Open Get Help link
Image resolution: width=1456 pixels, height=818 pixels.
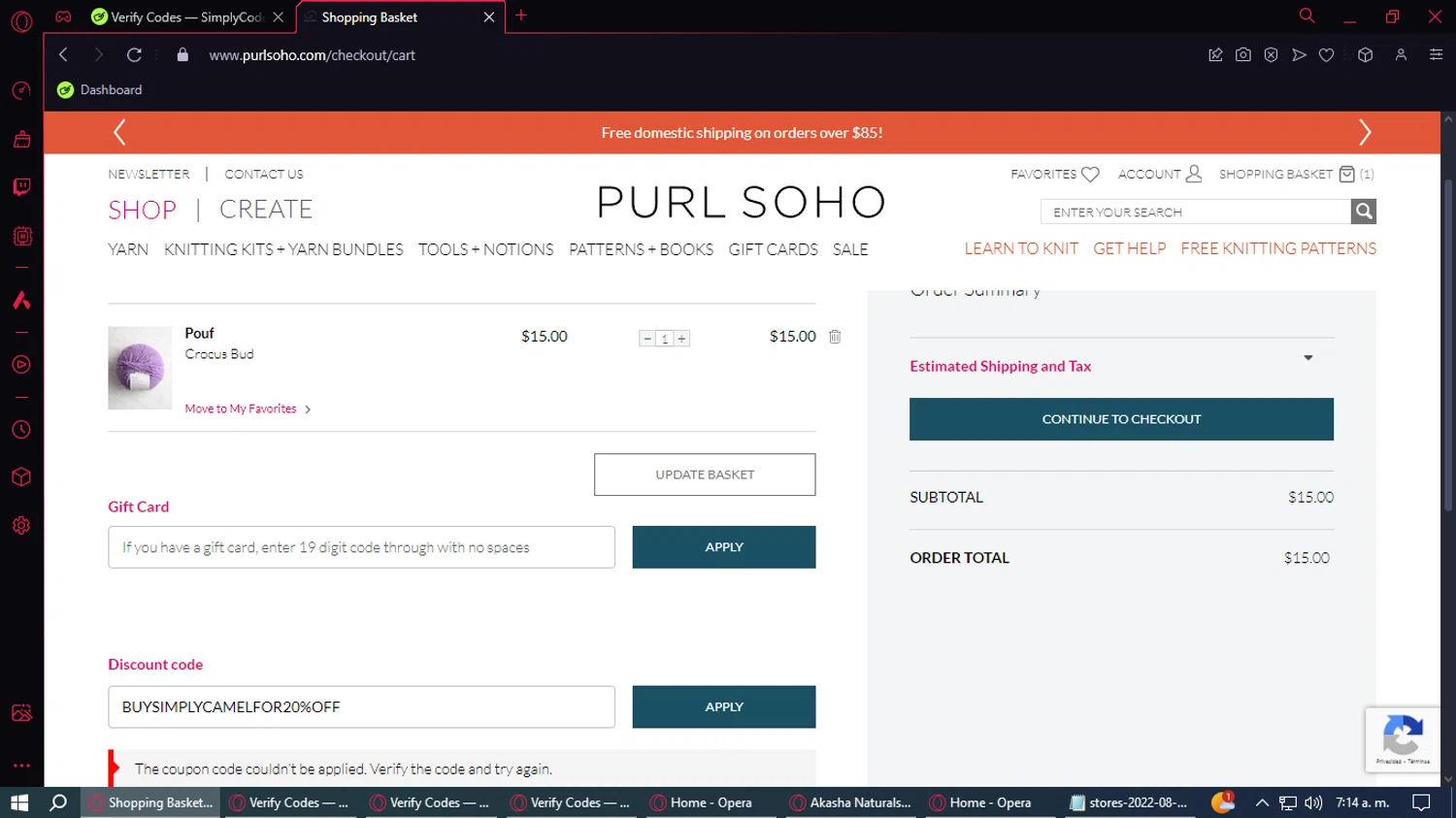[x=1129, y=248]
